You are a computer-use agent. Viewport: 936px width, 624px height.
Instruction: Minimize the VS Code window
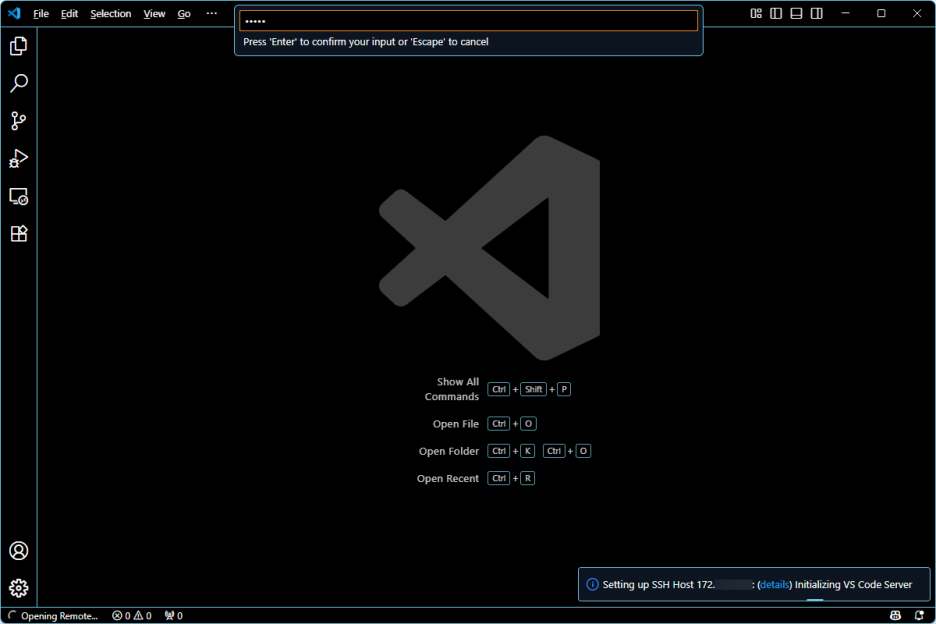click(x=845, y=13)
